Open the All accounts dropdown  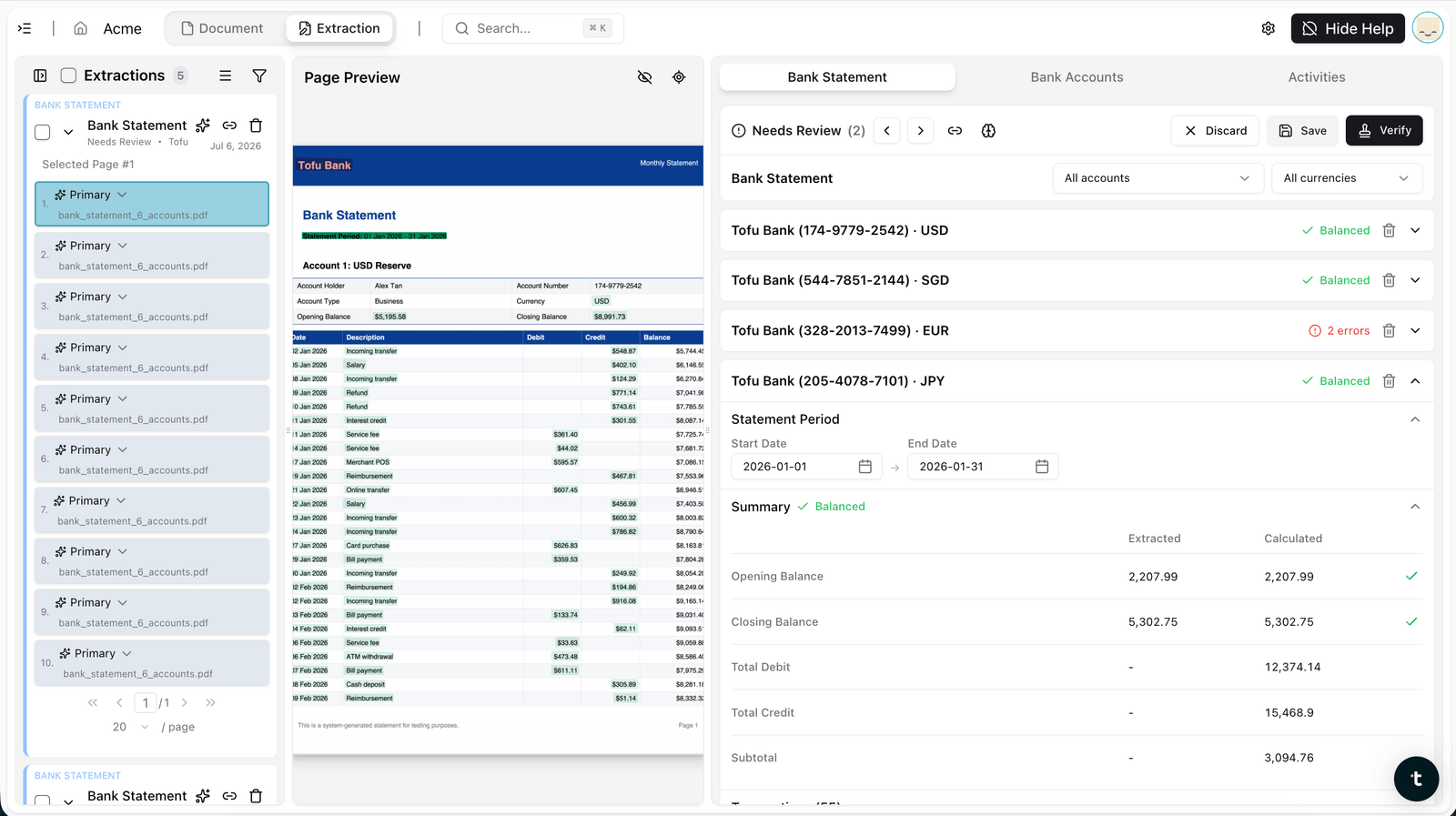[x=1158, y=178]
